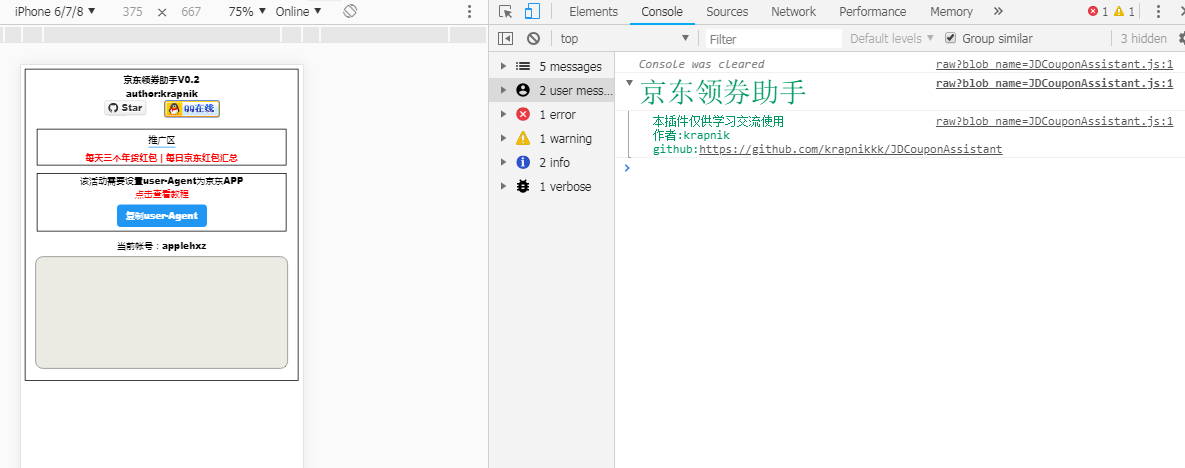Viewport: 1185px width, 468px height.
Task: Click the device width field 375
Action: [132, 11]
